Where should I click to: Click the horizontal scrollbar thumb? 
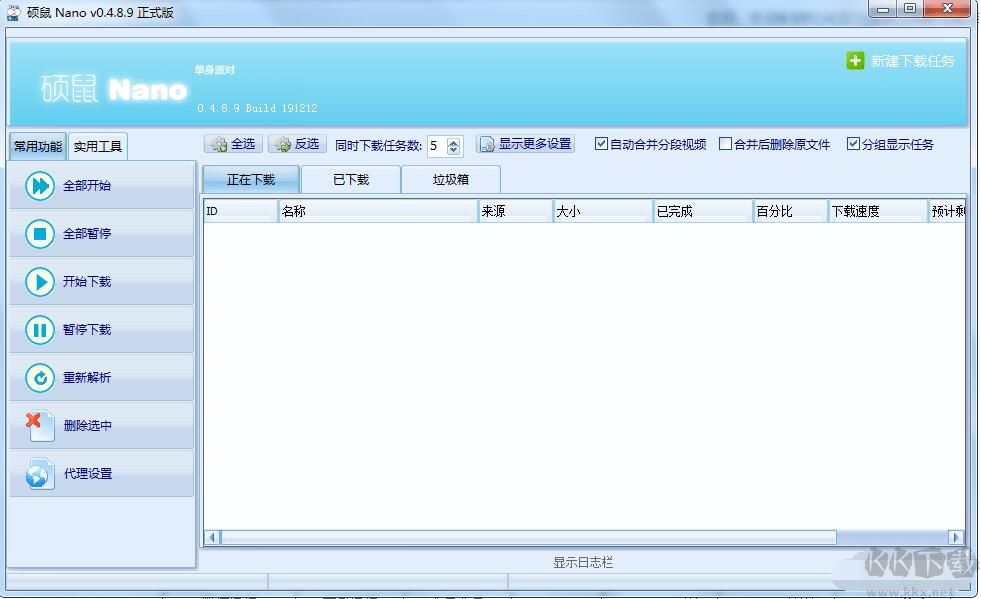pyautogui.click(x=529, y=537)
